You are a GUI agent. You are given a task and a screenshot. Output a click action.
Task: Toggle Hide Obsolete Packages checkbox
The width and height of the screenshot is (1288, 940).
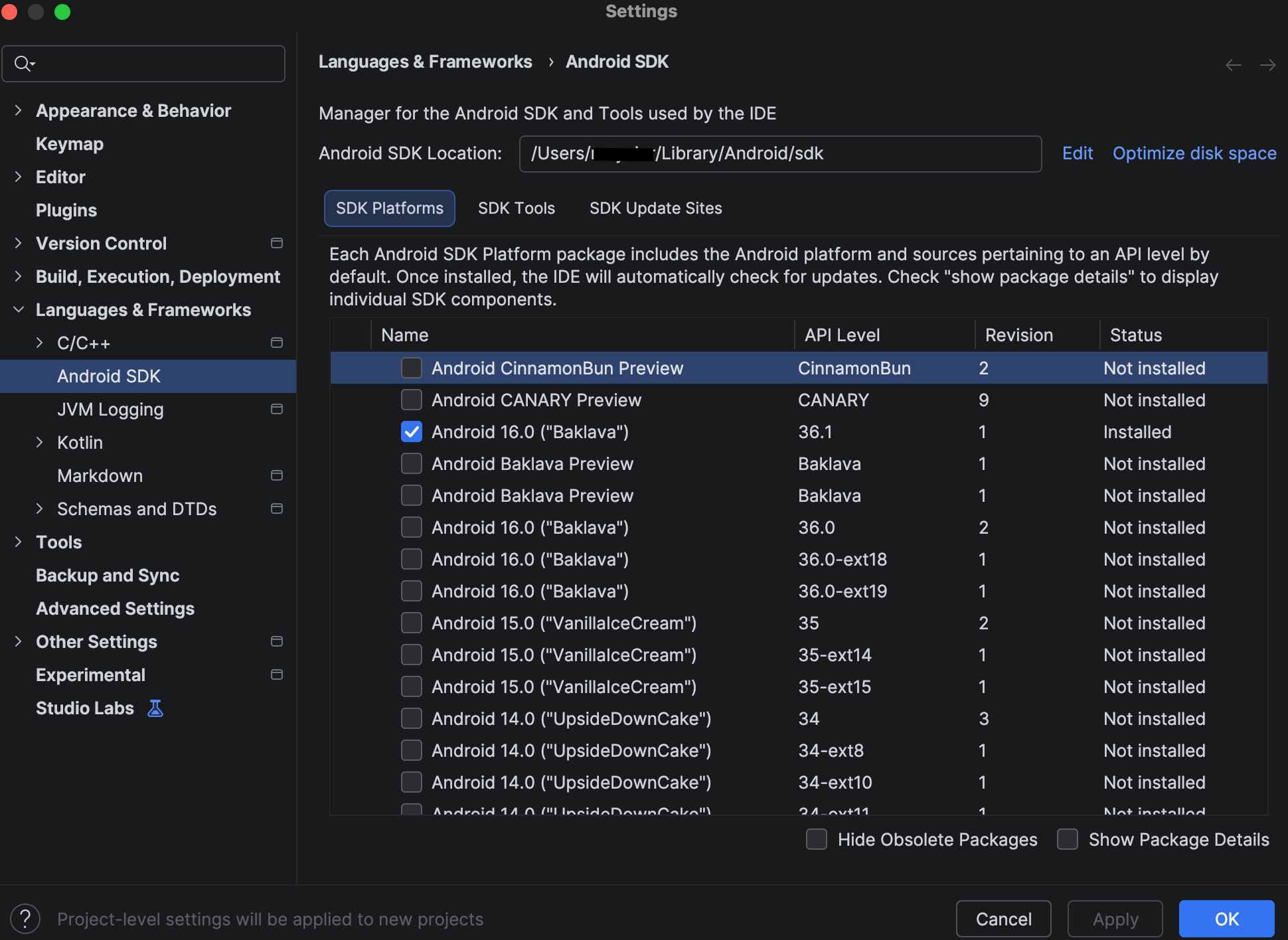tap(817, 839)
